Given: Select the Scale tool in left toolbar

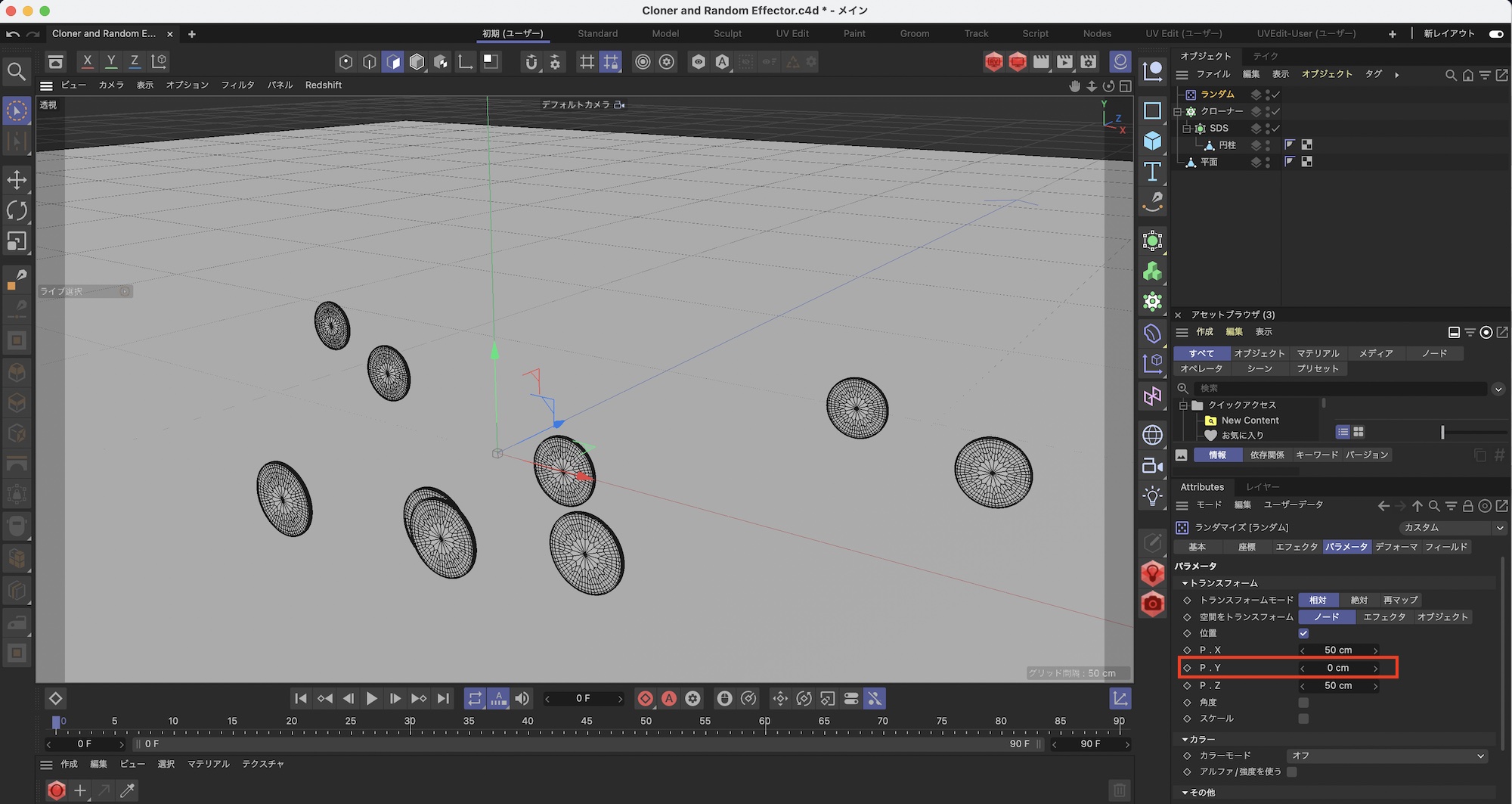Looking at the screenshot, I should click(17, 241).
